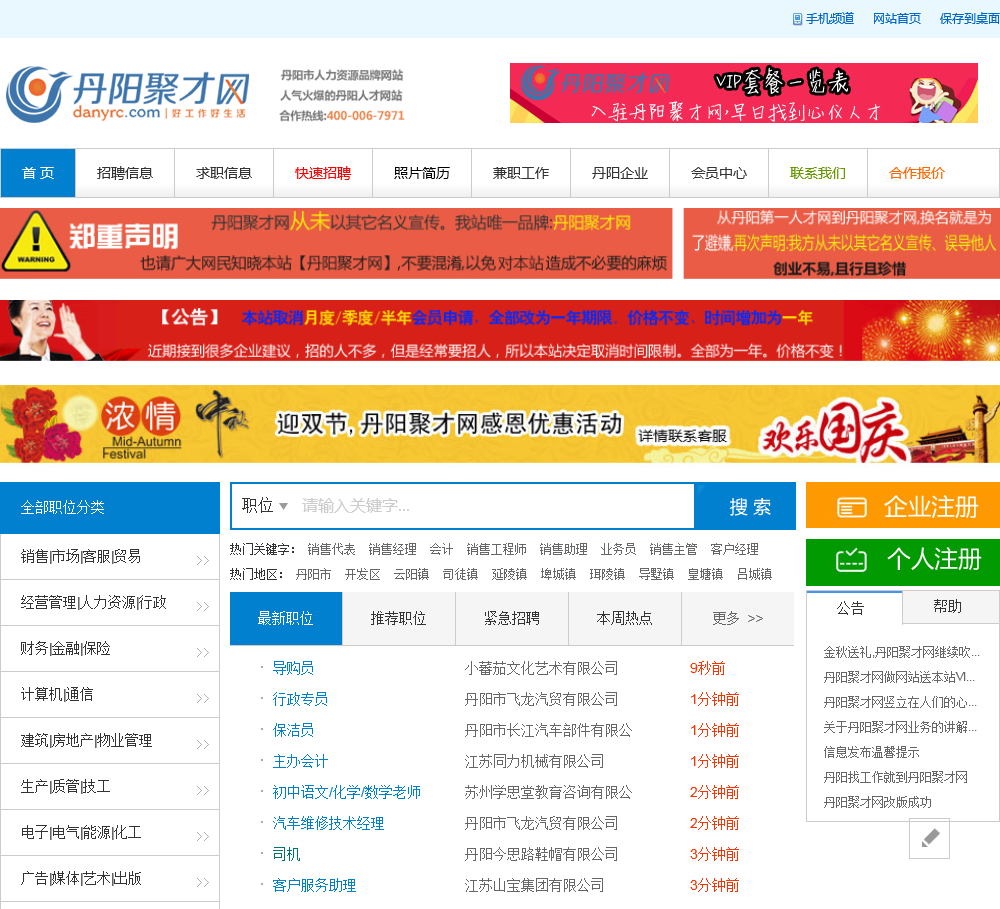Click hot keyword 销售工程师
Image resolution: width=1000 pixels, height=909 pixels.
496,549
